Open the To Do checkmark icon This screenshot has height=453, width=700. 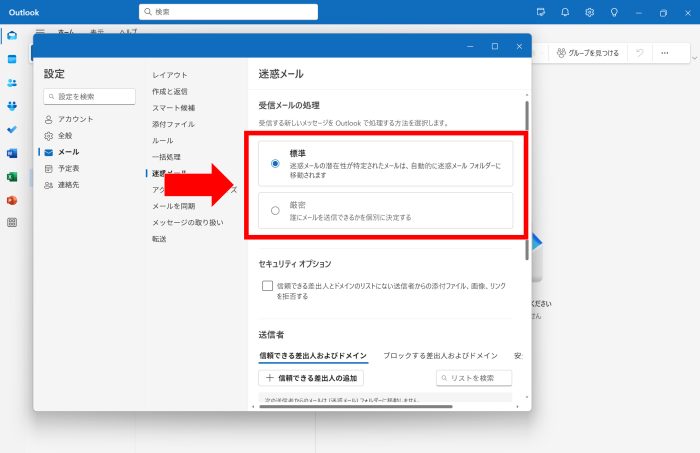click(x=12, y=129)
